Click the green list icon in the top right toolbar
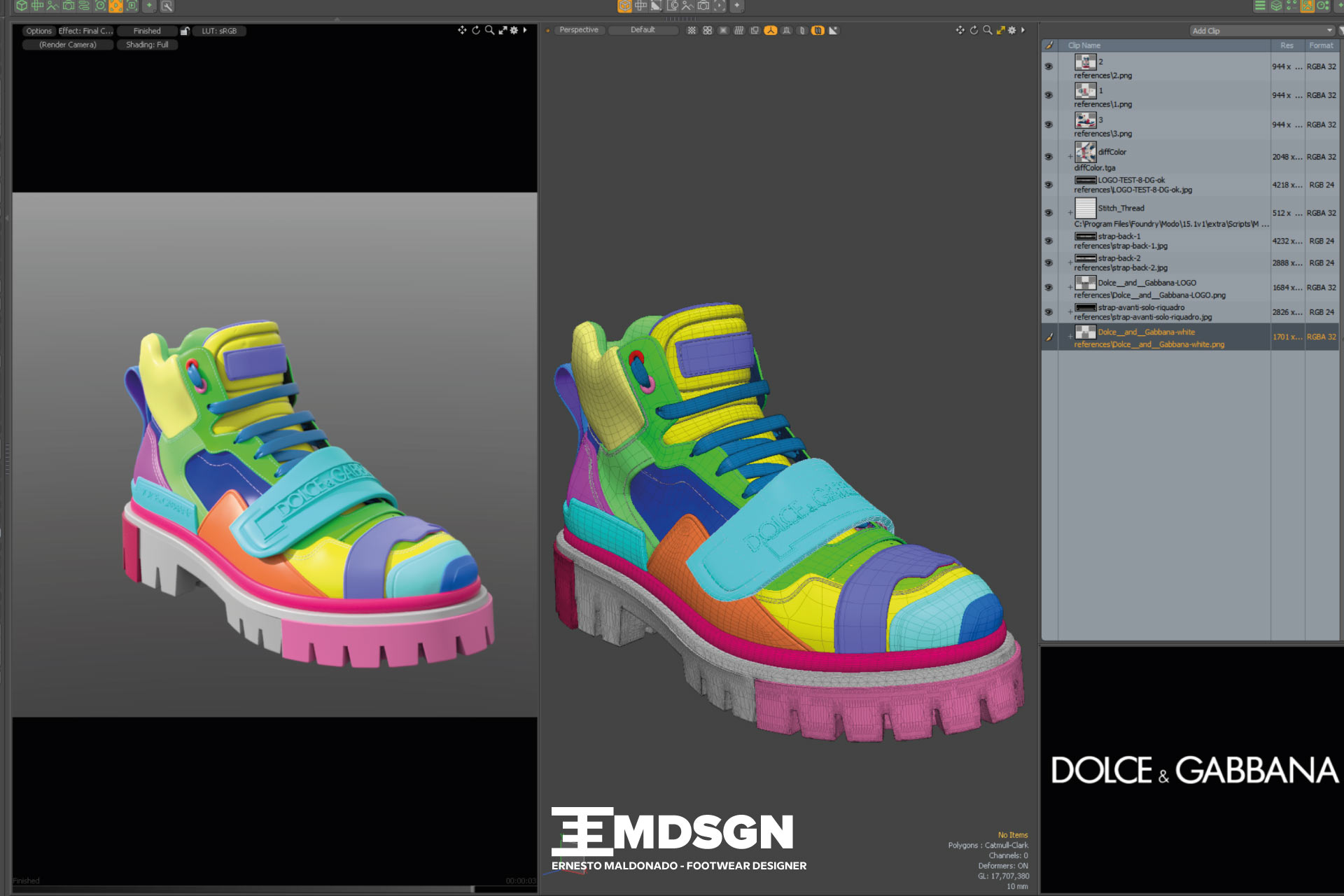This screenshot has height=896, width=1344. 1260,6
